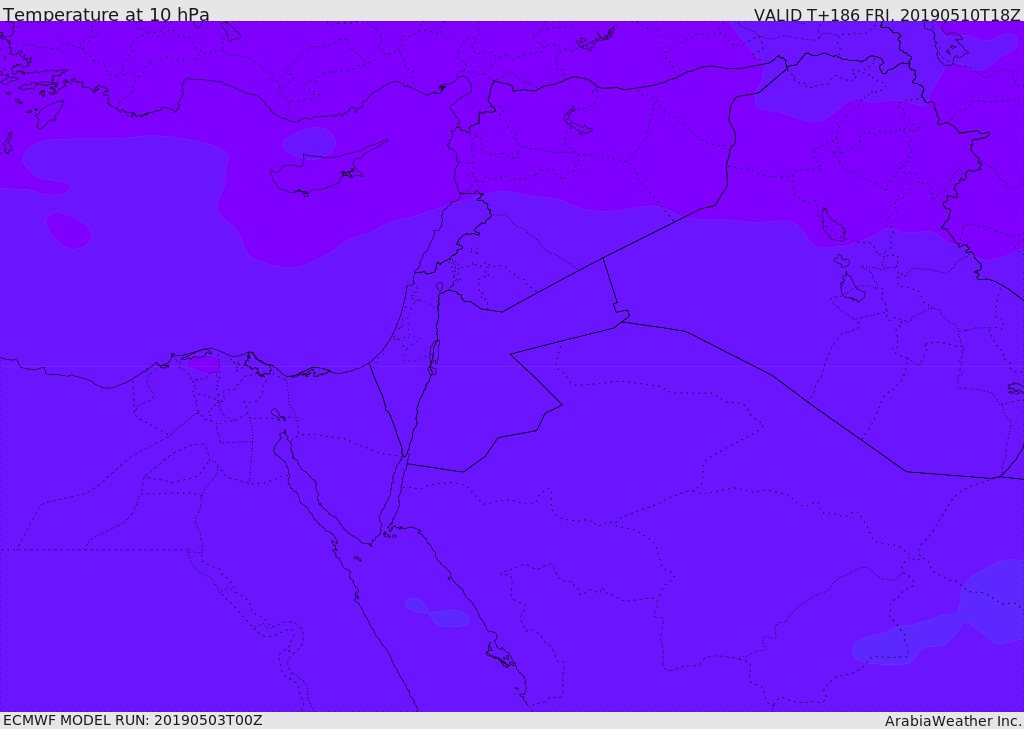Open the ArabiaWeather Inc credit text

coord(953,721)
